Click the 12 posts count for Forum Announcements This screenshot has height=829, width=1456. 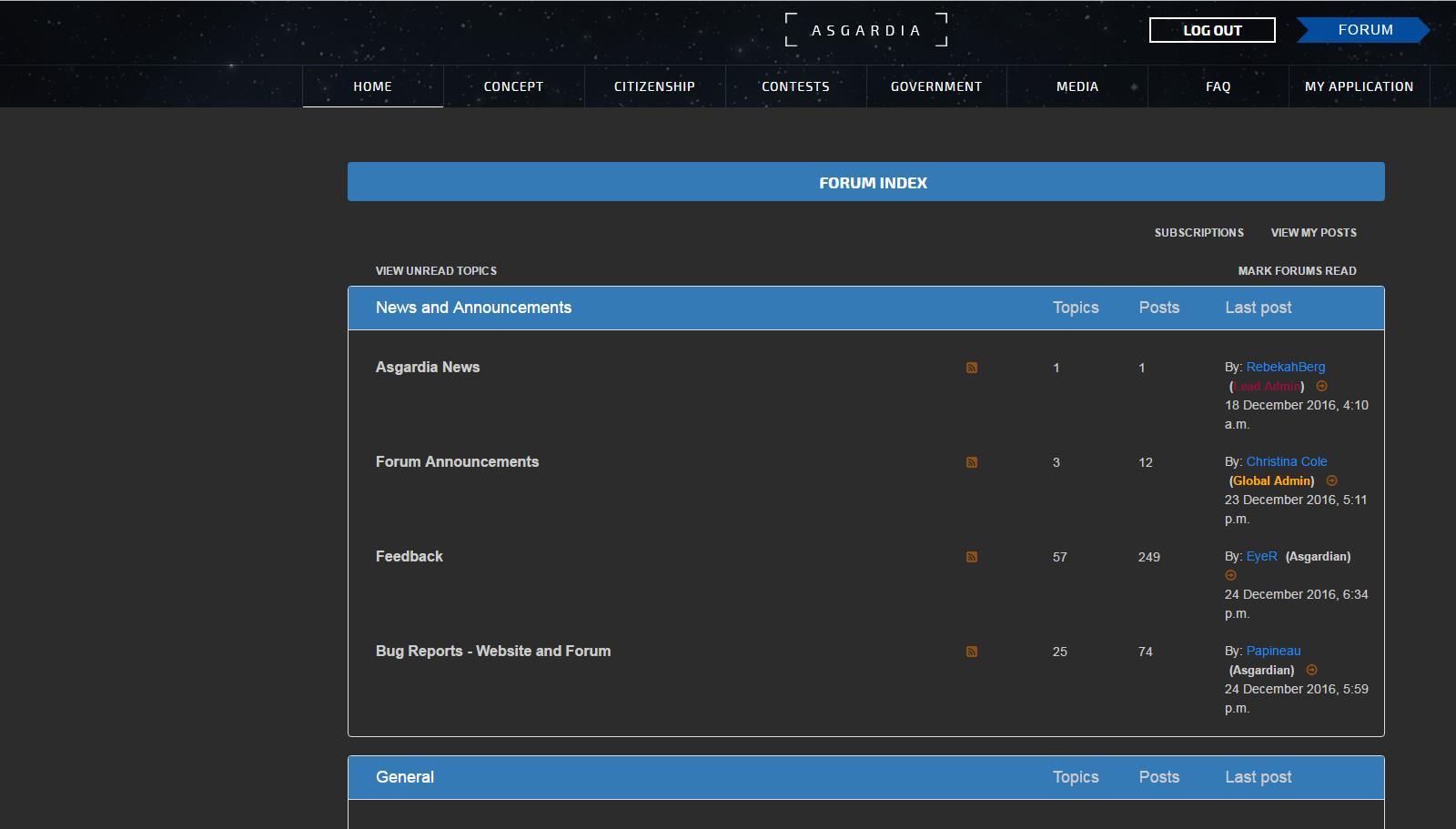pyautogui.click(x=1146, y=462)
